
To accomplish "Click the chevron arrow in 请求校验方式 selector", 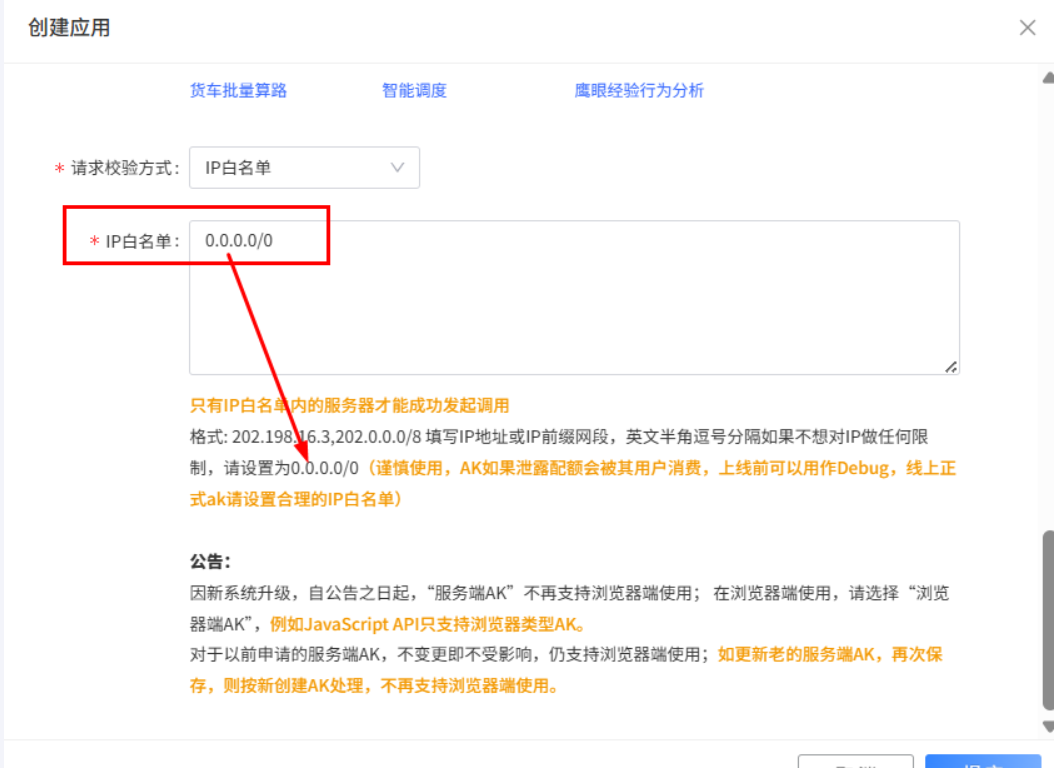I will [397, 168].
